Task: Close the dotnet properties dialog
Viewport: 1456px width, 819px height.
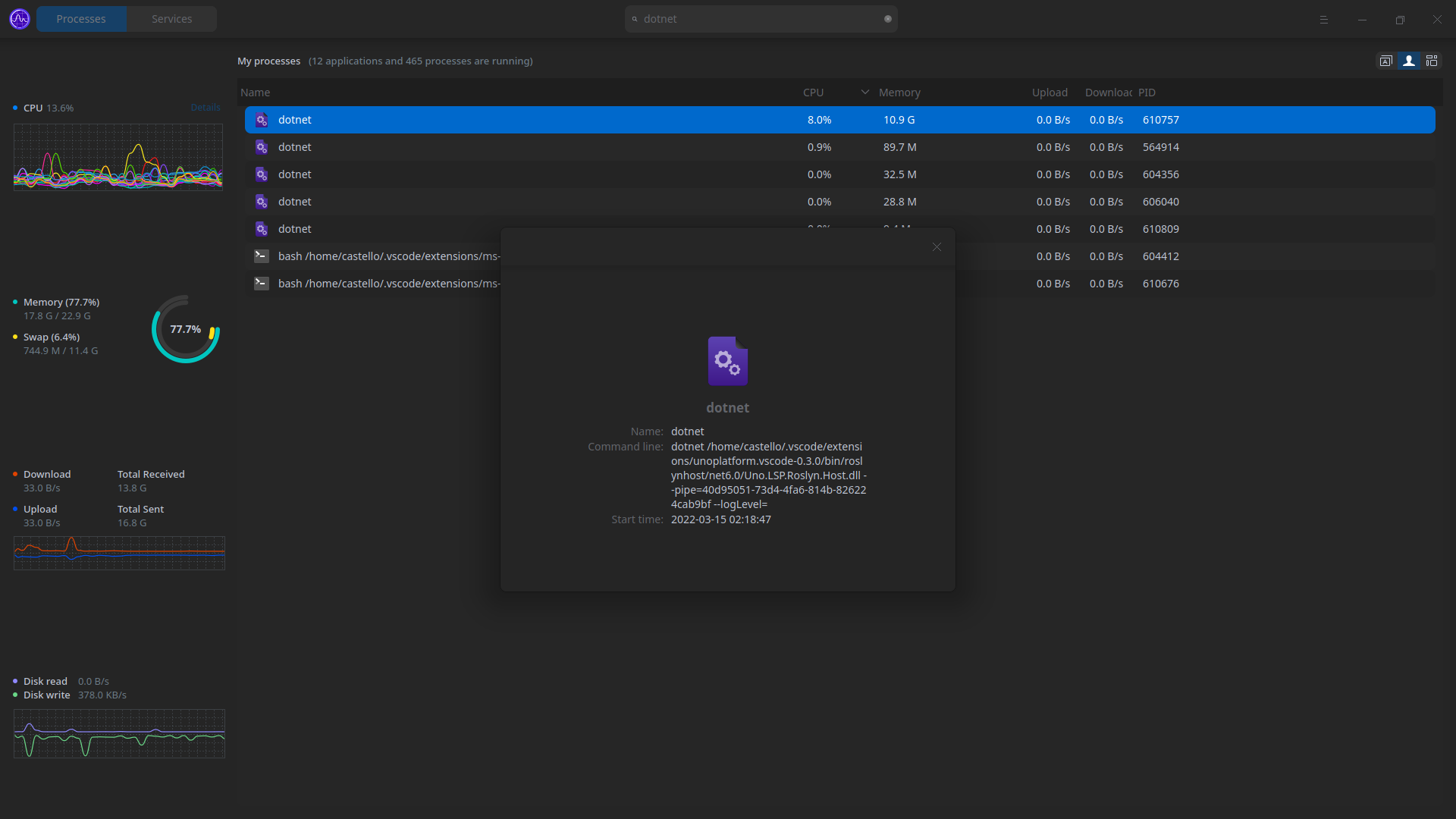Action: pyautogui.click(x=937, y=247)
